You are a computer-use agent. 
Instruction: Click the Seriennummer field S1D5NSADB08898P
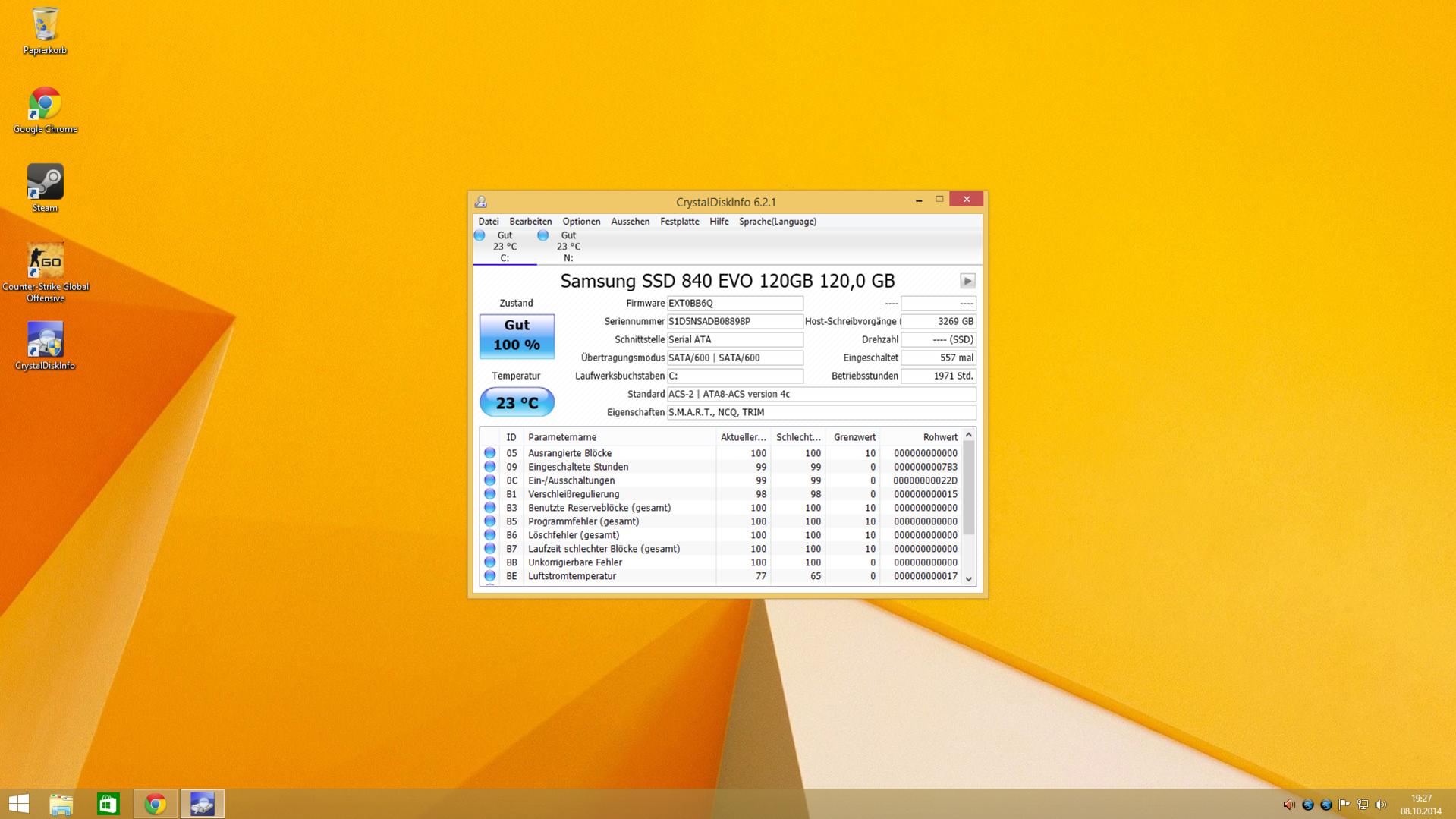click(734, 321)
